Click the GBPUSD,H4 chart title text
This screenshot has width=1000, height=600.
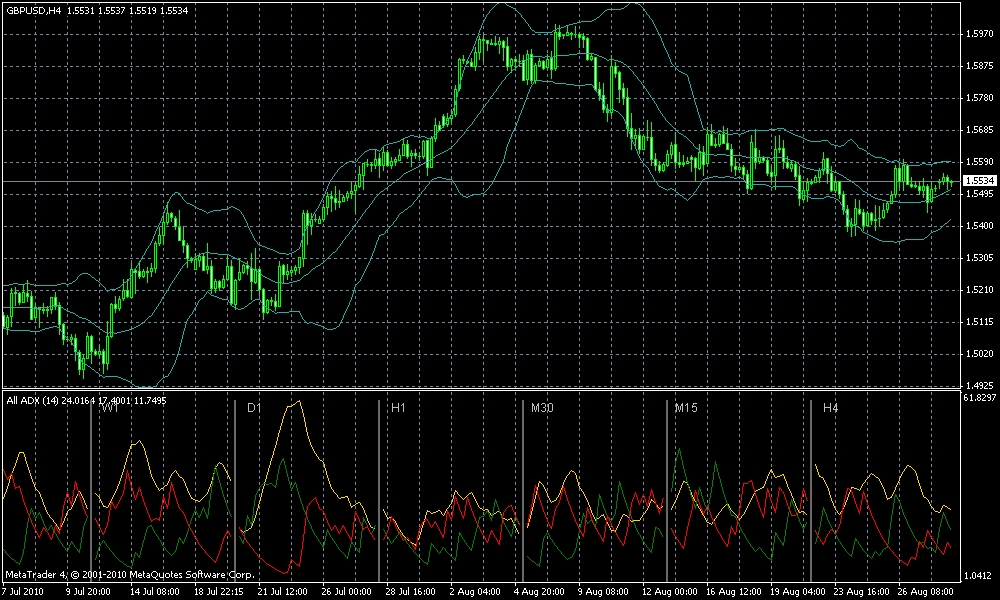click(x=34, y=11)
